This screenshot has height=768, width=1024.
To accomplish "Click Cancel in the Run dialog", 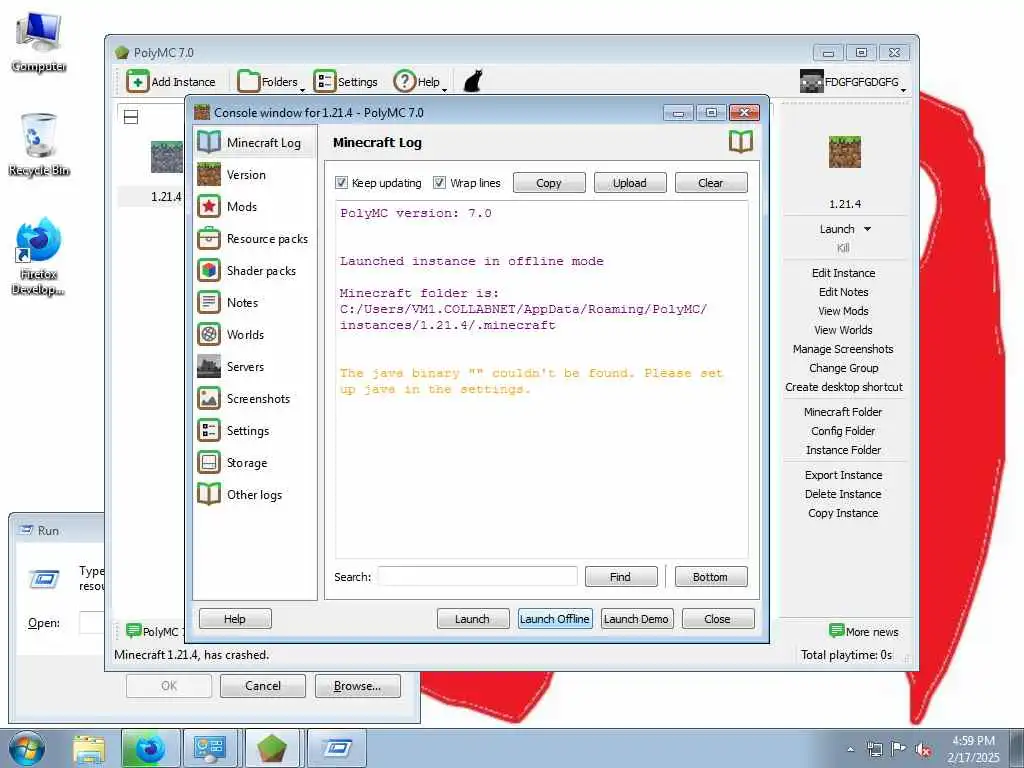I will 263,686.
